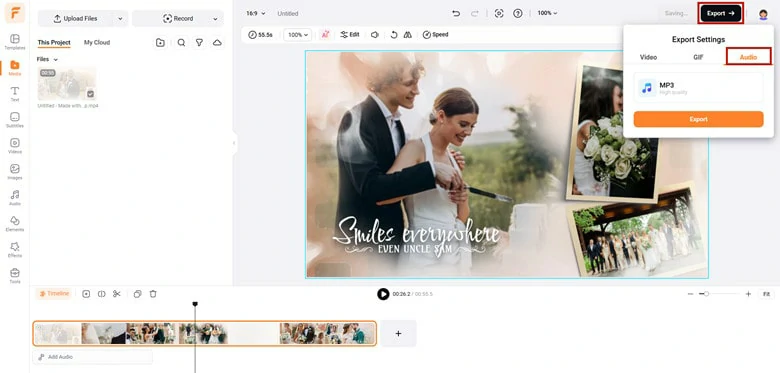Open the Effects sidebar panel
This screenshot has height=373, width=780.
14,249
